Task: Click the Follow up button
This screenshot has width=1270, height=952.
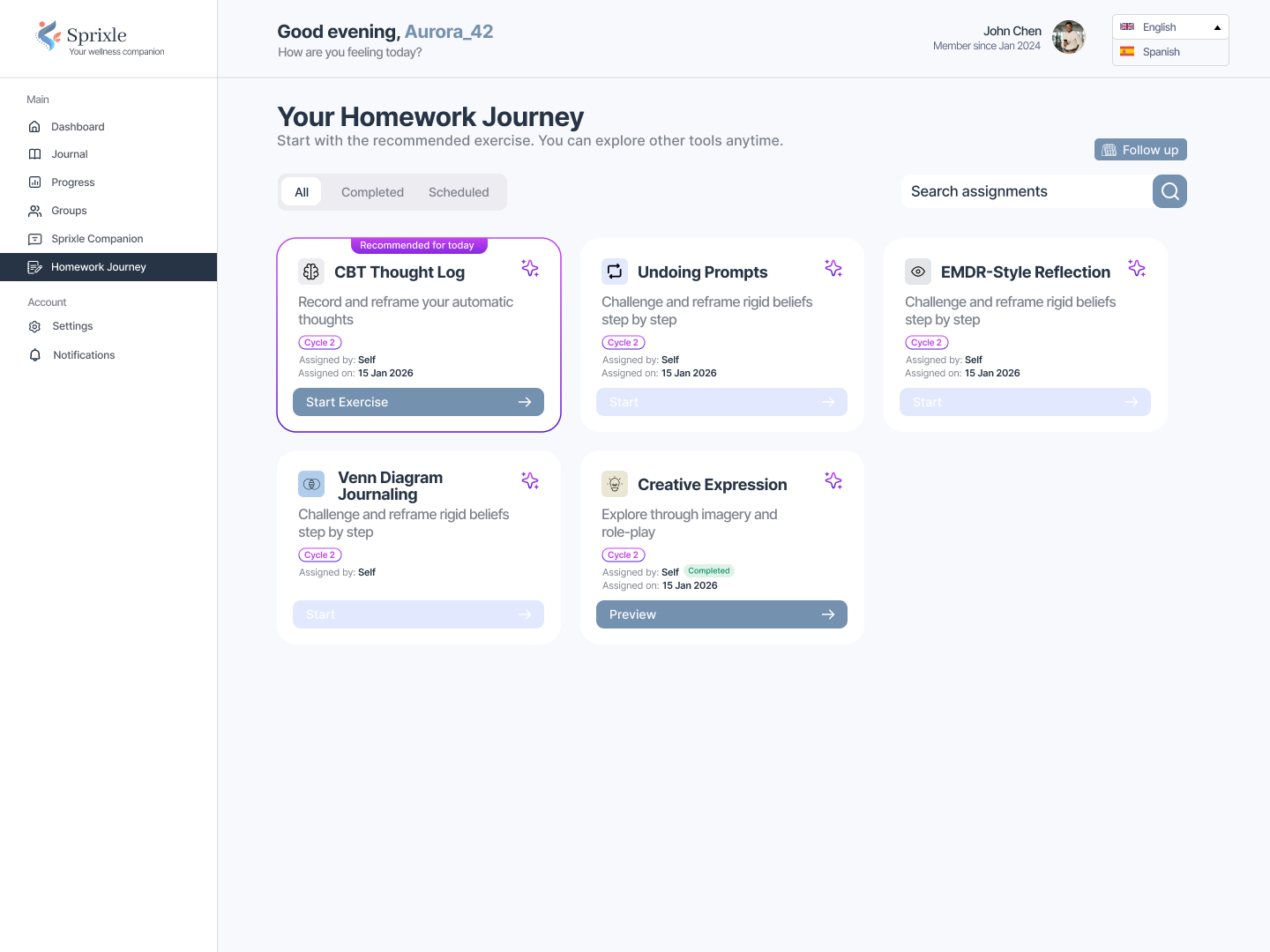Action: (x=1140, y=150)
